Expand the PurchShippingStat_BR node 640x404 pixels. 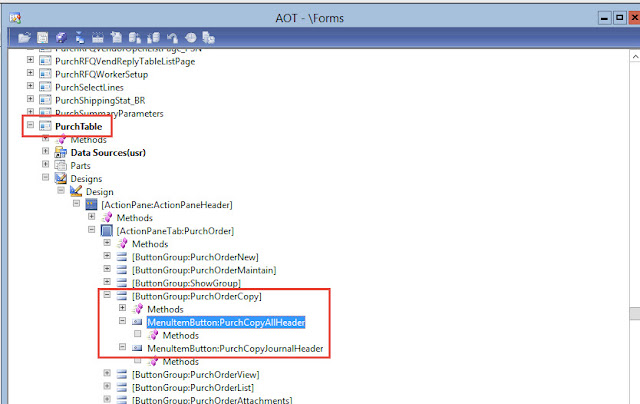pyautogui.click(x=30, y=99)
